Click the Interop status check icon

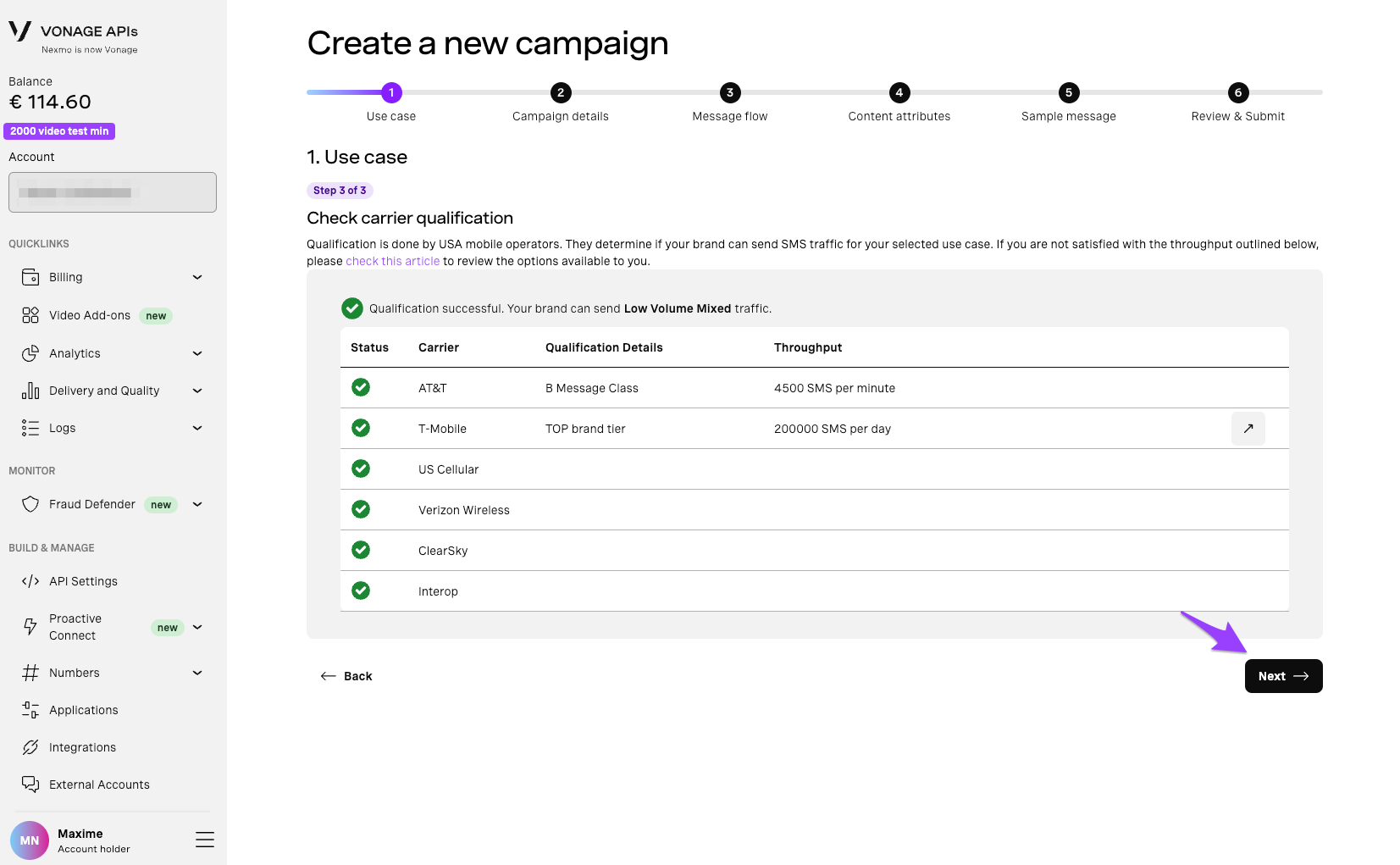(361, 591)
